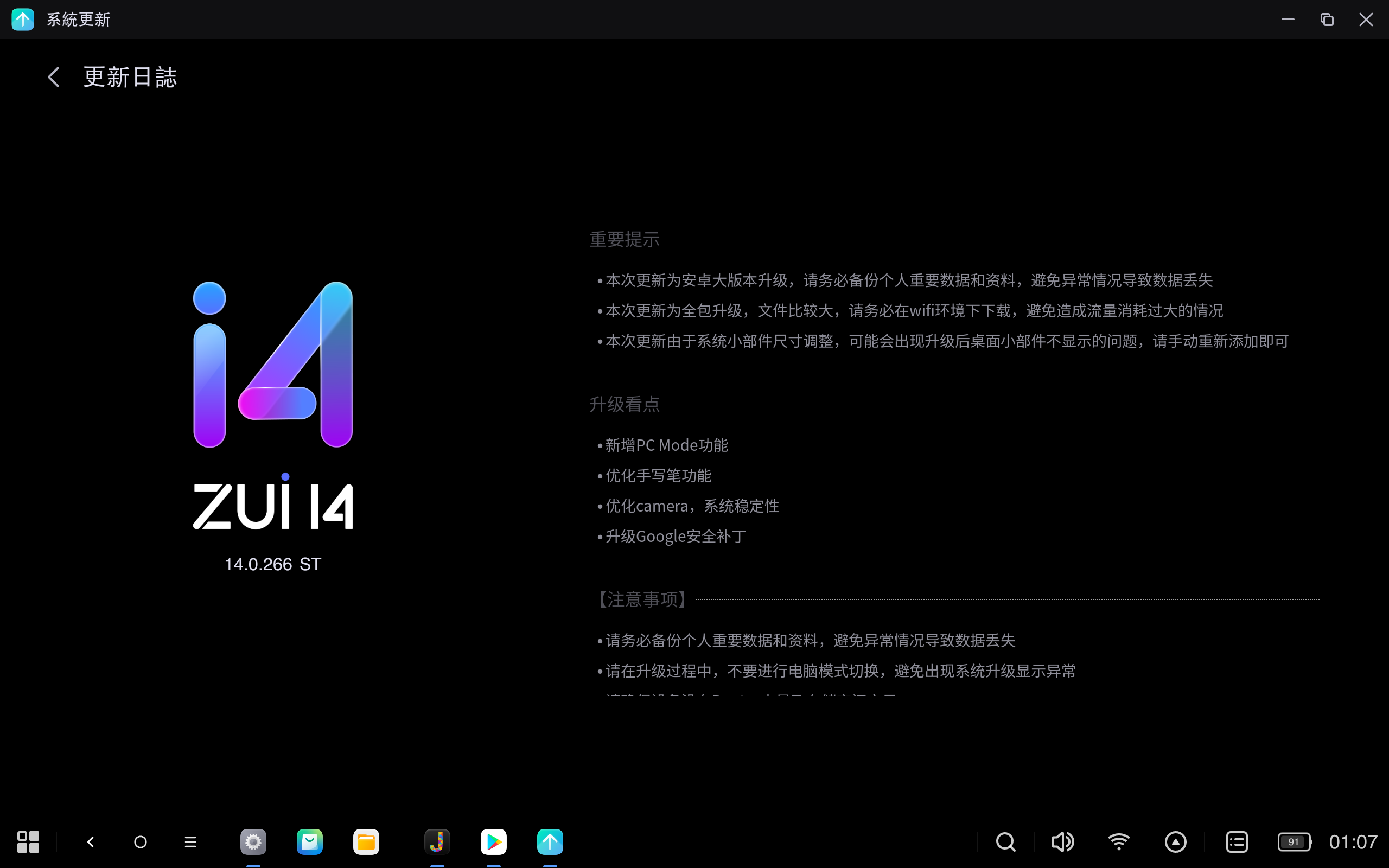Click the 升级看点 section heading

tap(625, 404)
